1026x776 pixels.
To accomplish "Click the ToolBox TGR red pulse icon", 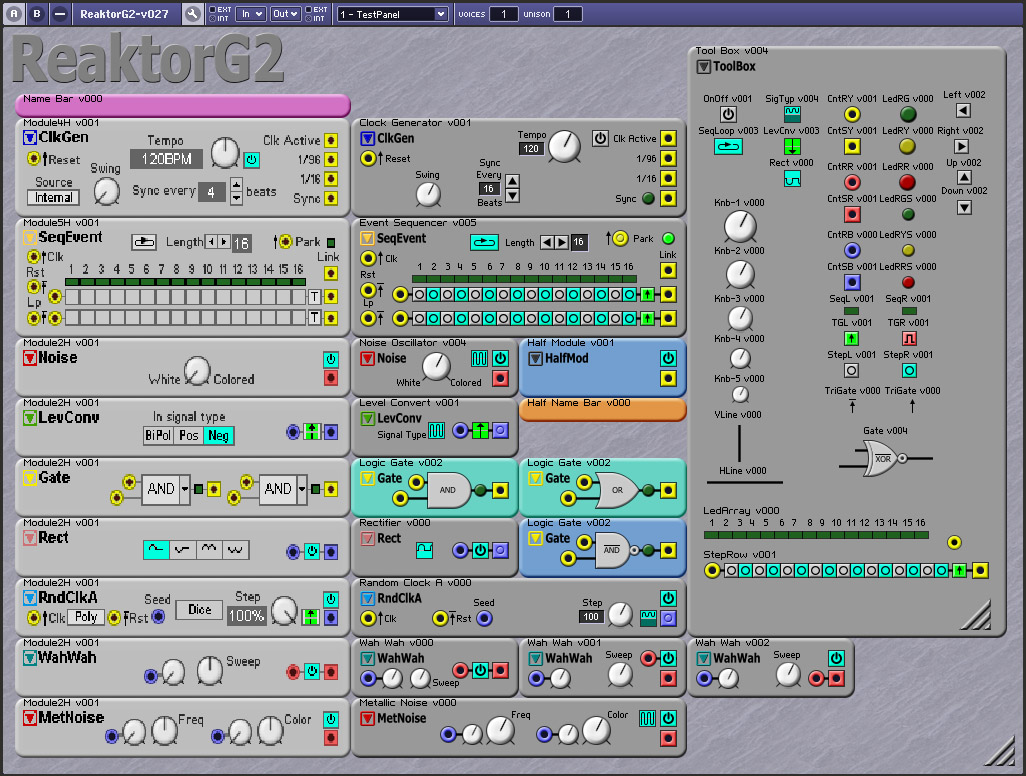I will (x=909, y=338).
